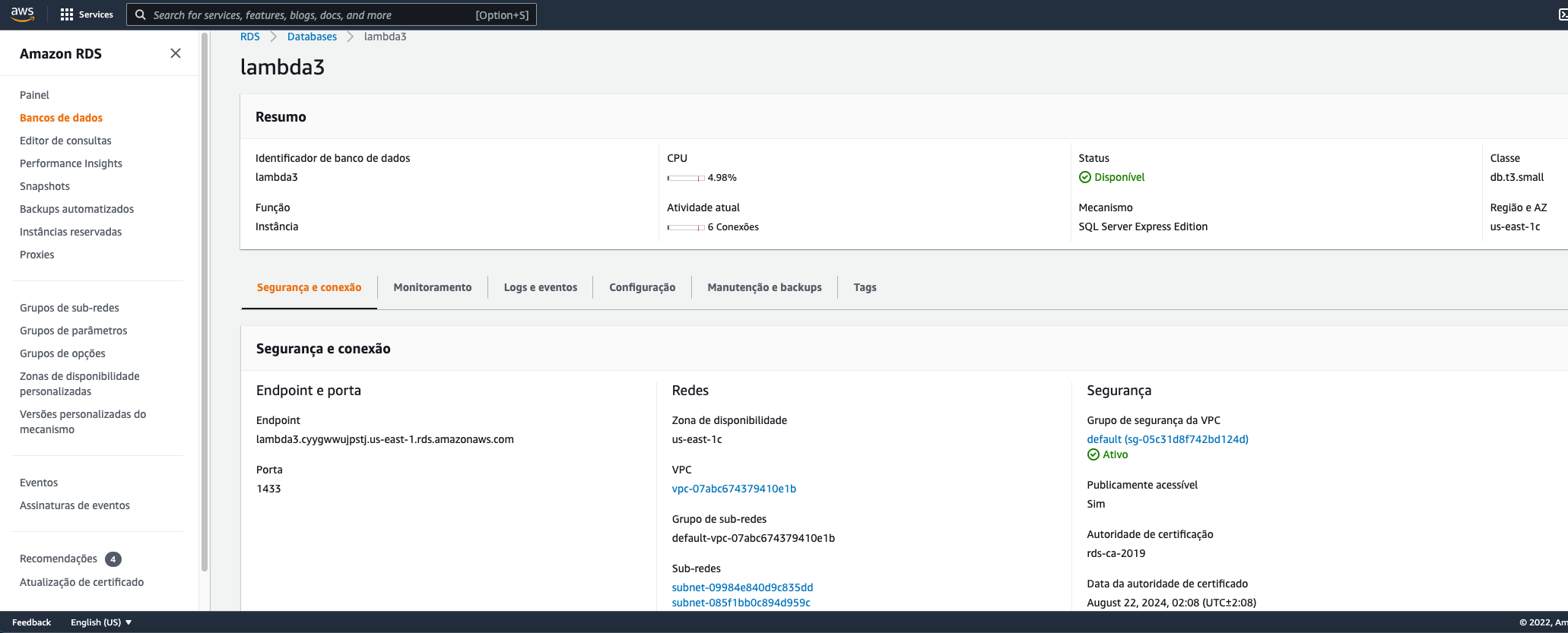Close the Amazon RDS sidebar

(x=176, y=53)
